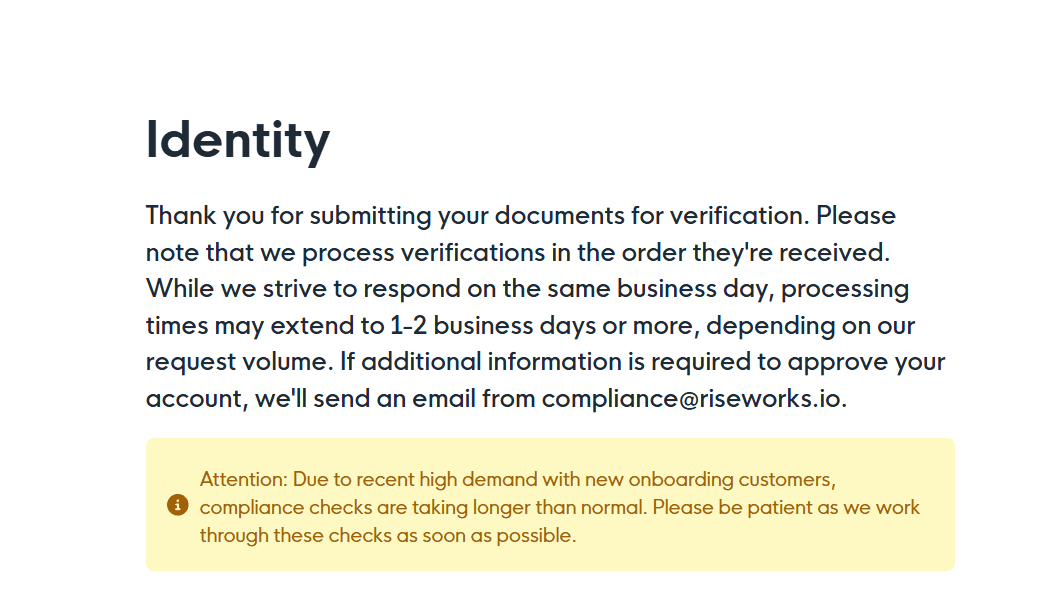Click the word Attention: in the yellow banner
The image size is (1039, 605).
244,479
